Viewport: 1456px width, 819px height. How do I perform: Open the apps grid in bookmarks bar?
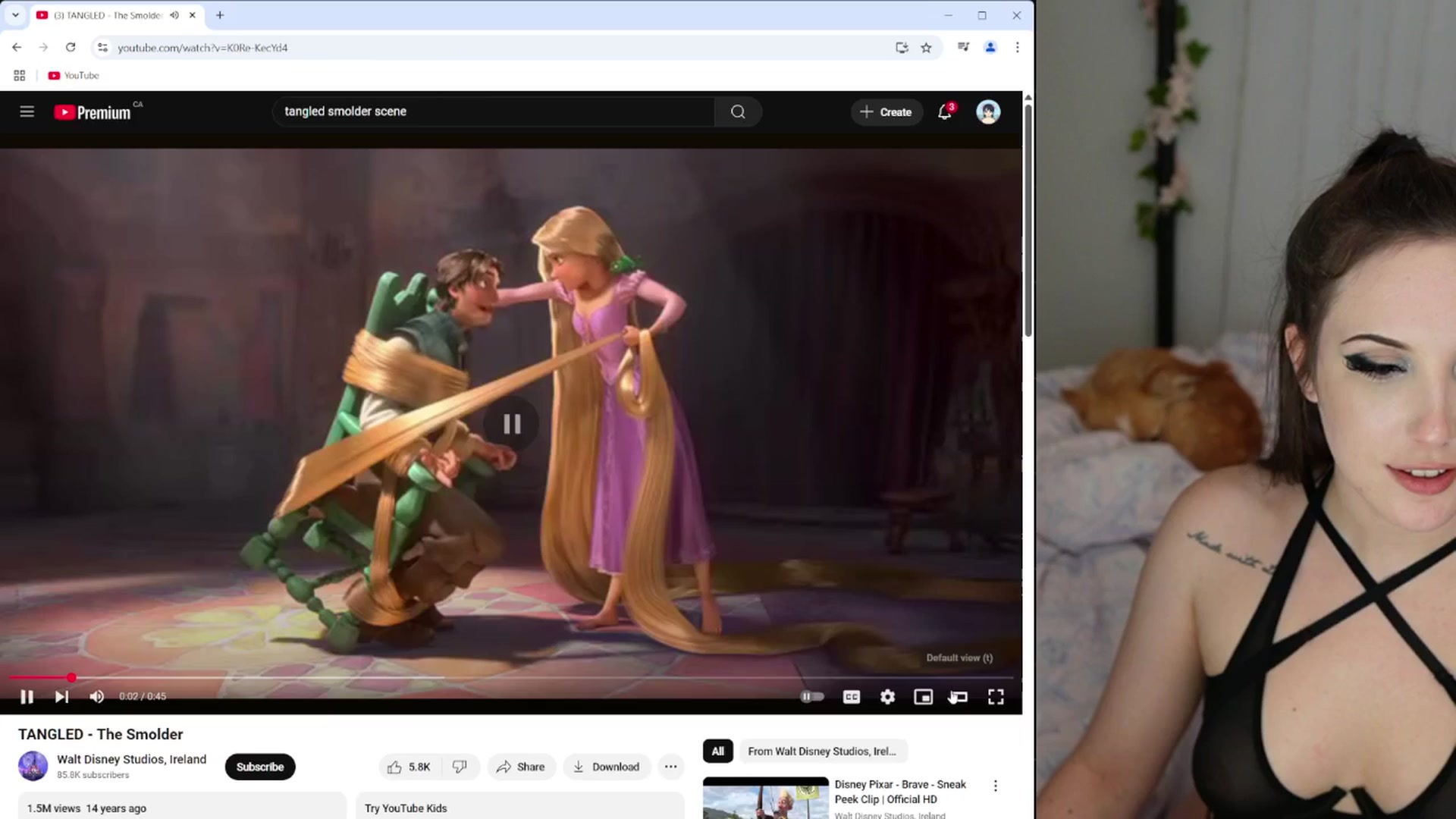coord(20,75)
